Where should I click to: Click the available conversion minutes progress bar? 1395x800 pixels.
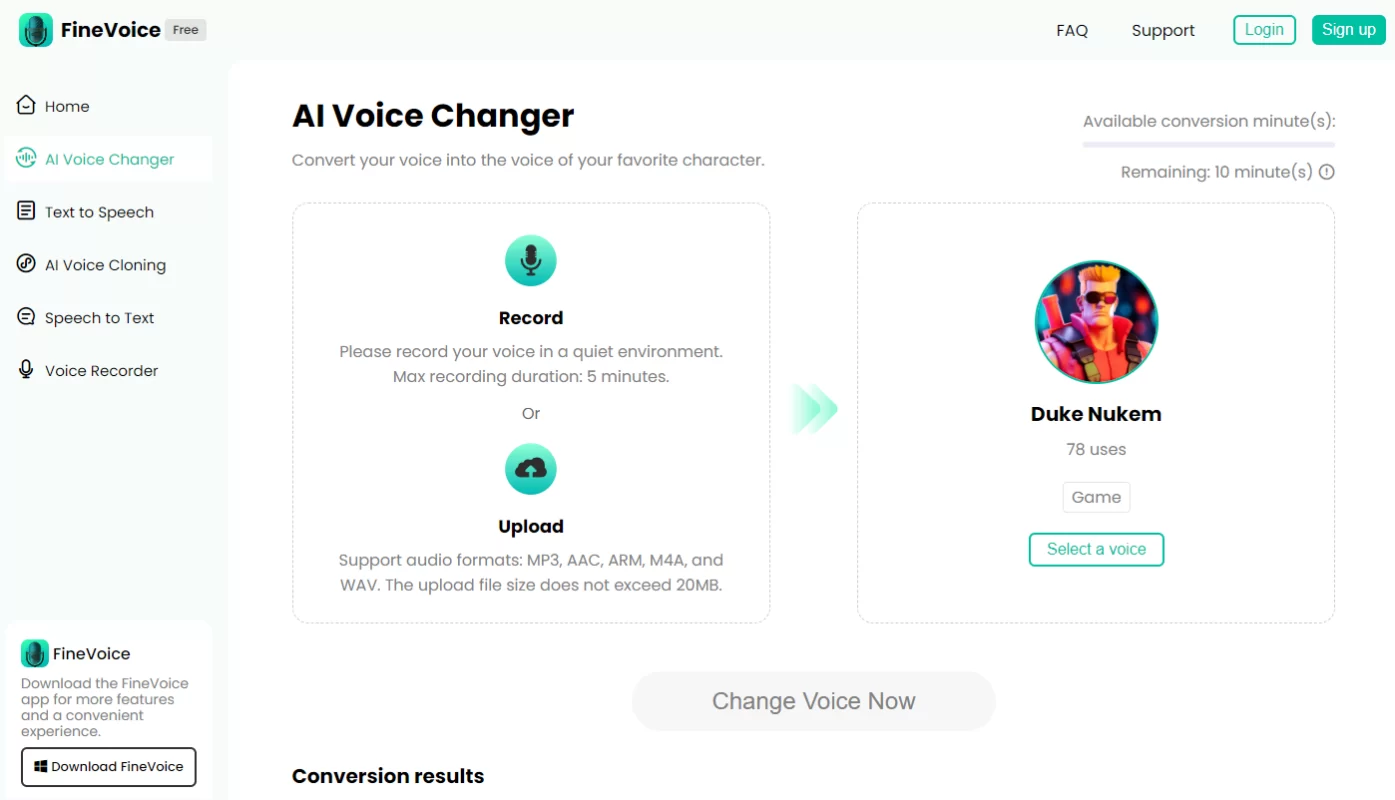point(1208,145)
